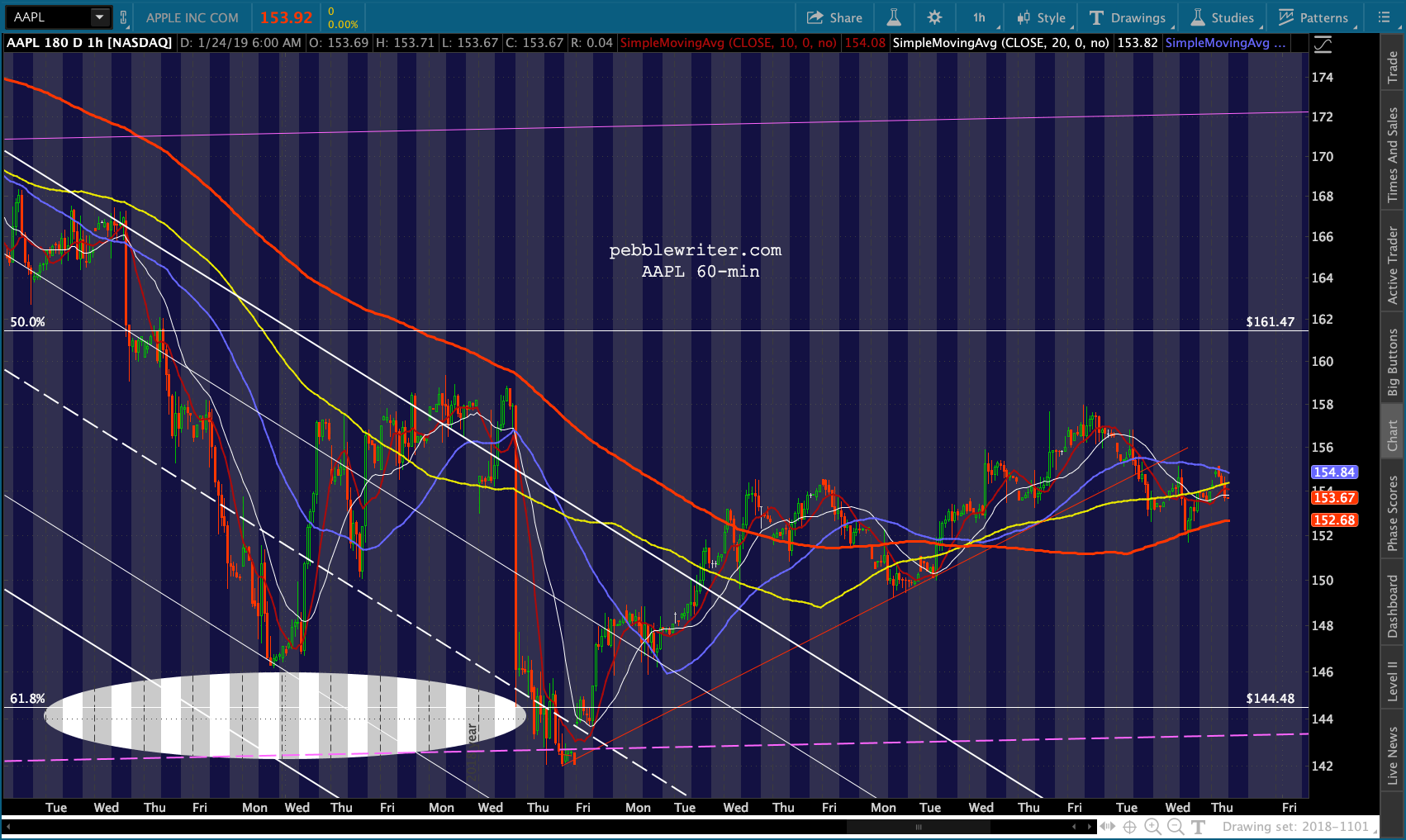The image size is (1406, 840).
Task: Click the 152.68 red price bubble
Action: tap(1334, 520)
